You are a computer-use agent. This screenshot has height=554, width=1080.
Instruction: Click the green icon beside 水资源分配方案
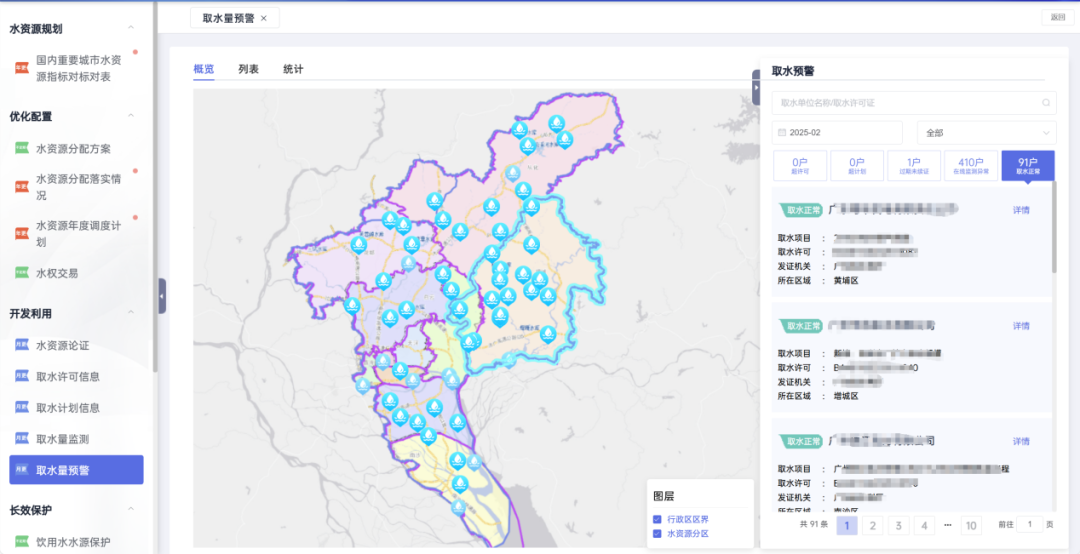click(x=22, y=149)
